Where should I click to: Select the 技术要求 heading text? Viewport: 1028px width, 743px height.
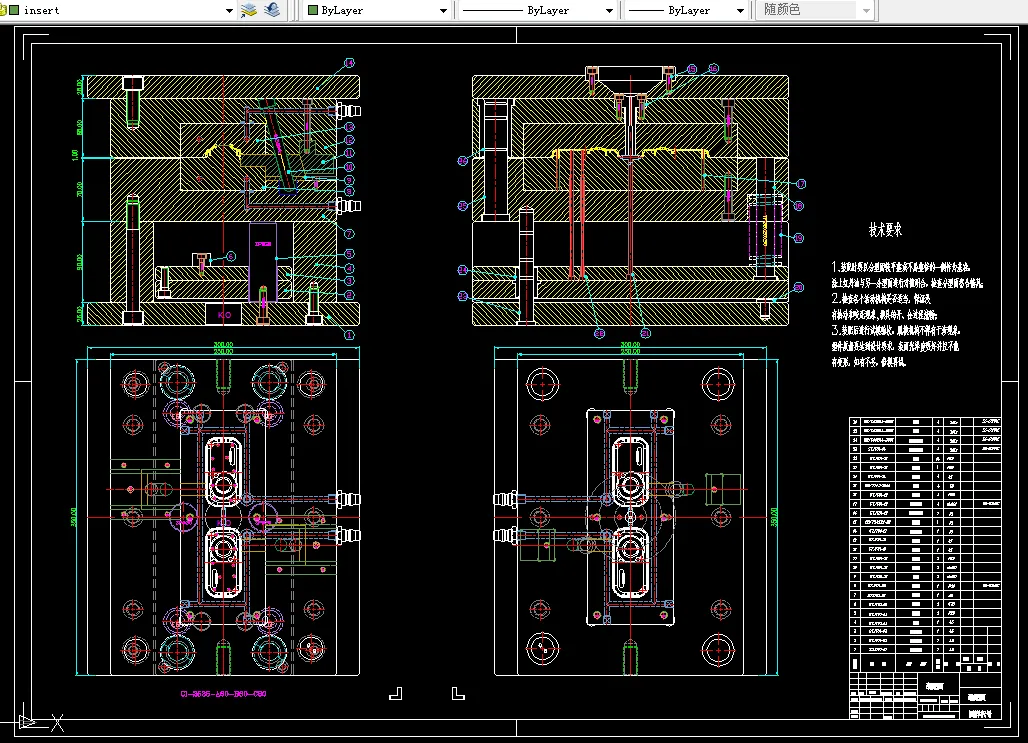pyautogui.click(x=885, y=230)
